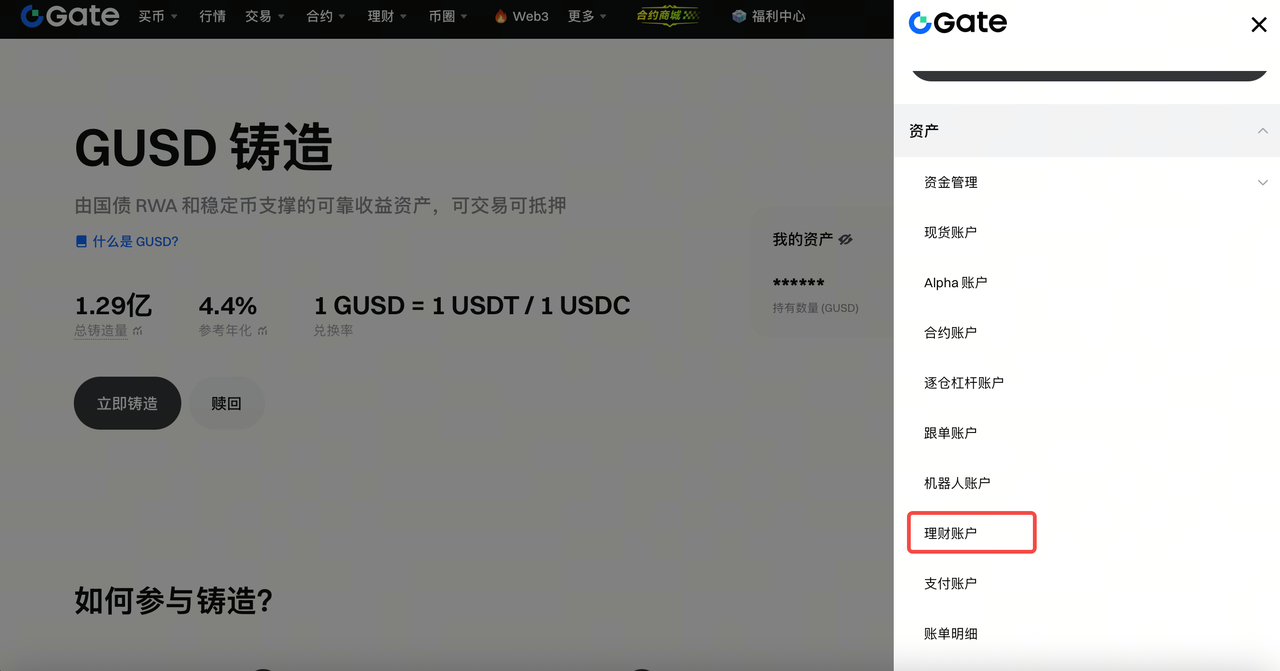Viewport: 1280px width, 671px height.
Task: Click the 合约商城 banner icon
Action: tap(667, 16)
